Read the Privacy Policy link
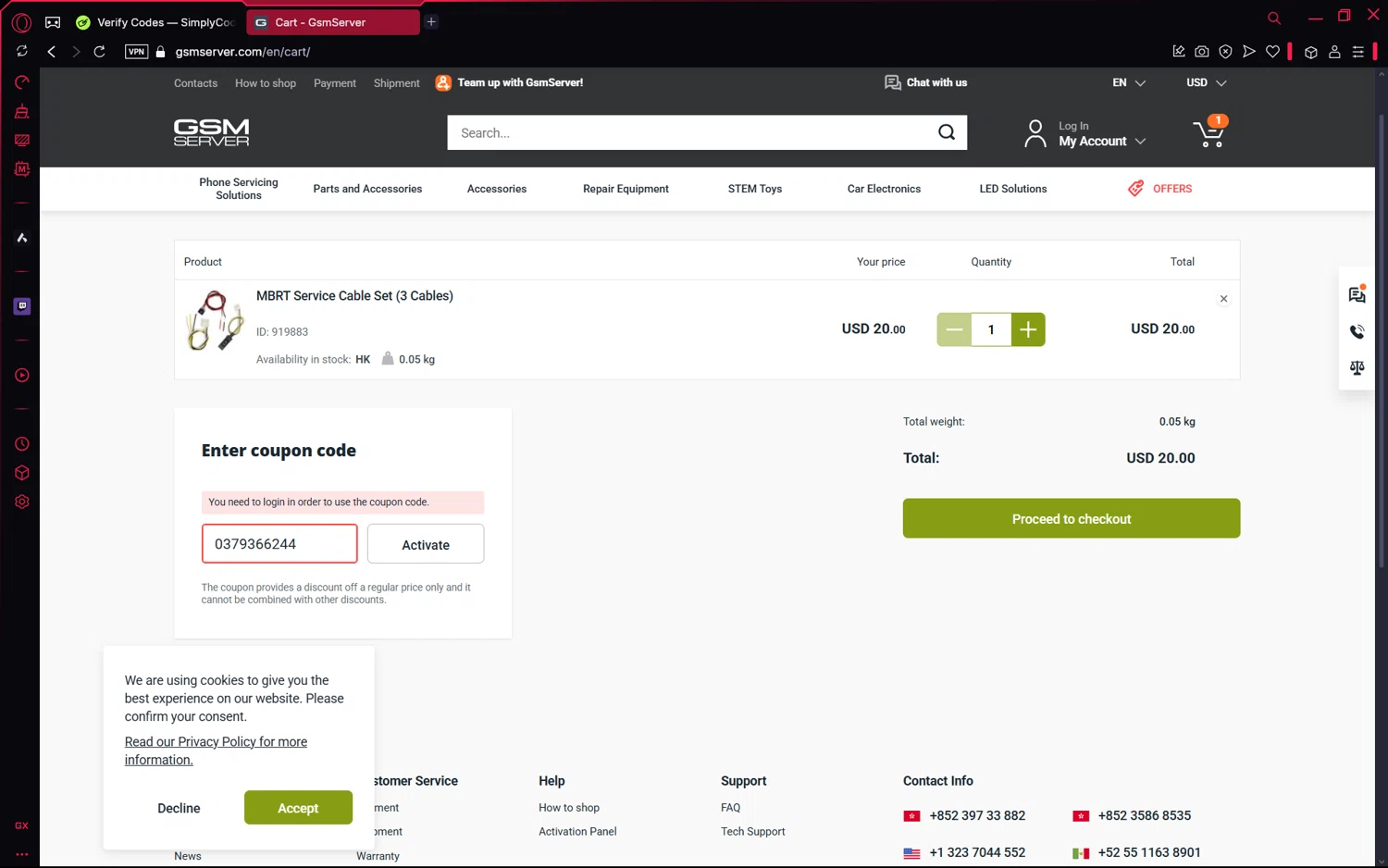1388x868 pixels. point(216,750)
